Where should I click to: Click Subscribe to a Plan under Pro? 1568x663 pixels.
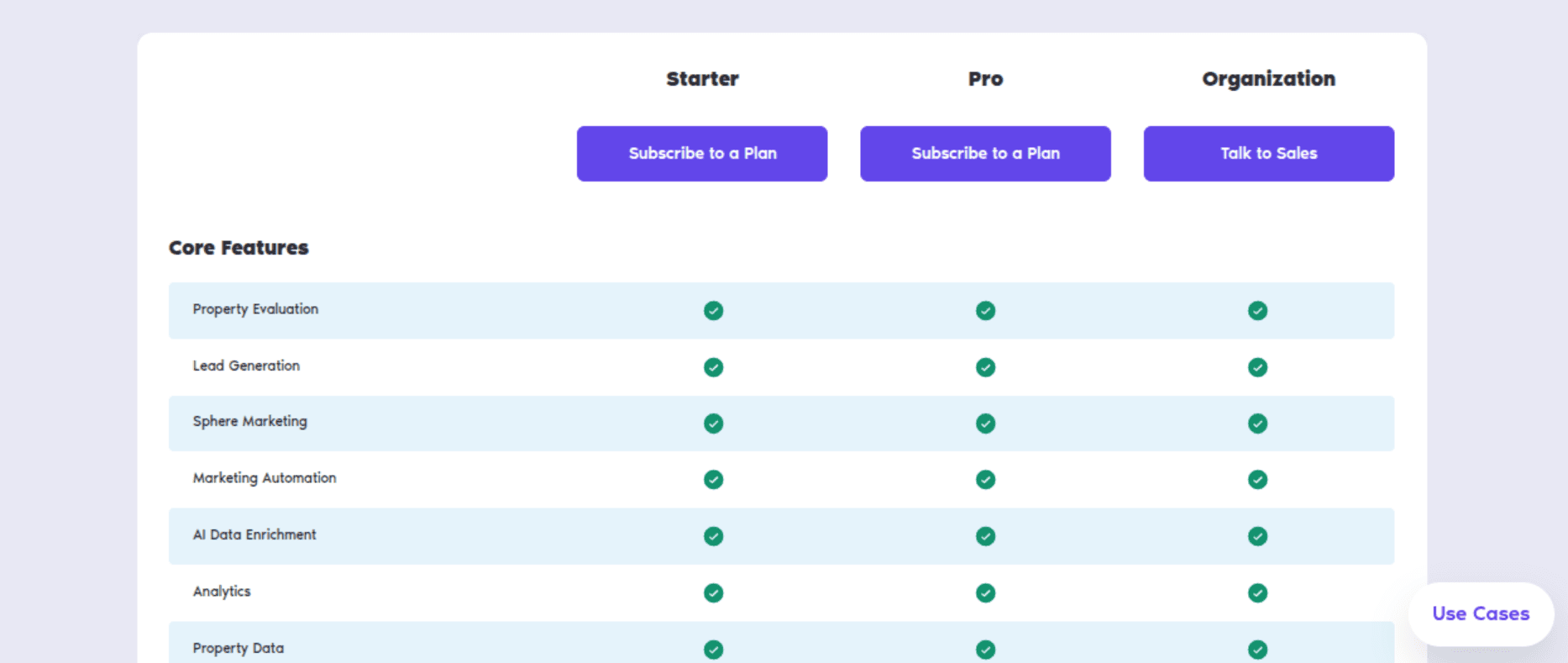[x=985, y=154]
